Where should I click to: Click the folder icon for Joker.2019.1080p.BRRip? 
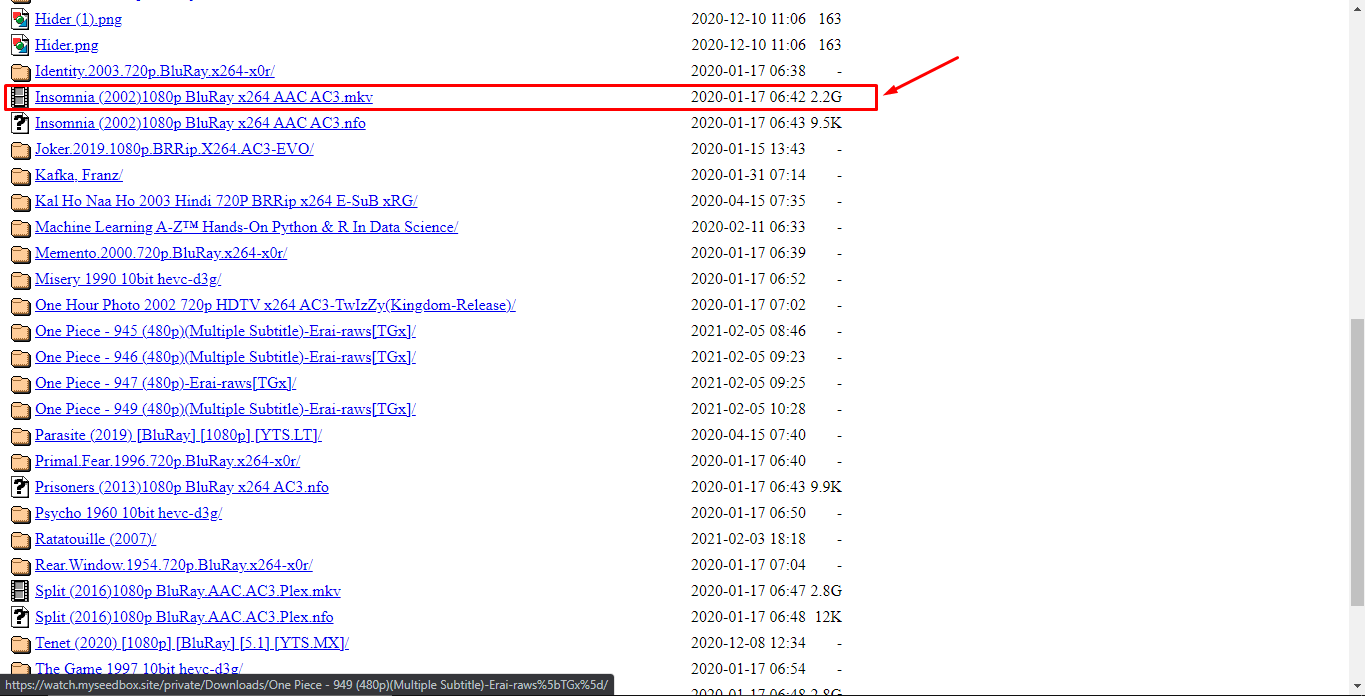point(20,149)
